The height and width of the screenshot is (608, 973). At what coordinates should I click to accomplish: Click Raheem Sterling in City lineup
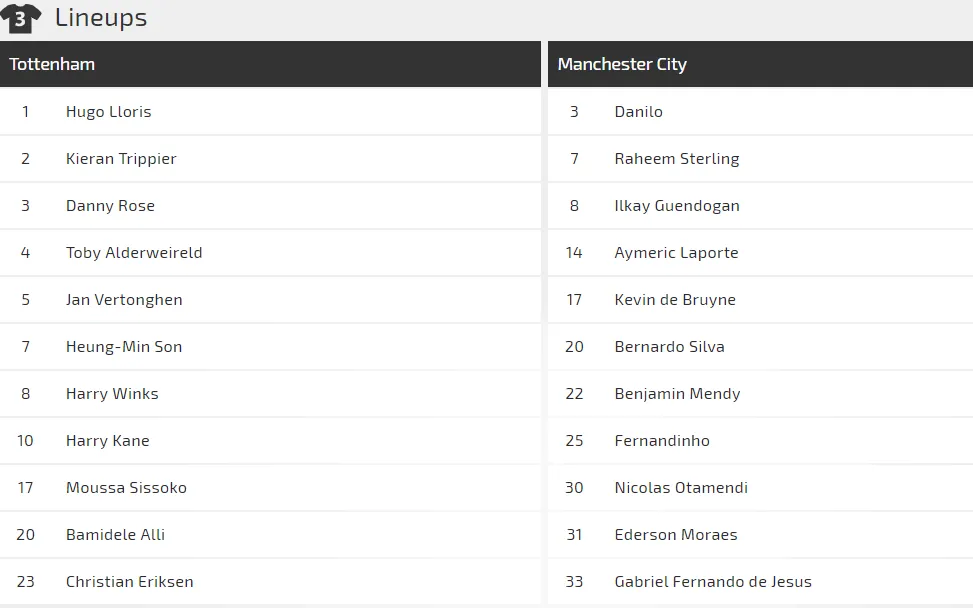pos(677,158)
